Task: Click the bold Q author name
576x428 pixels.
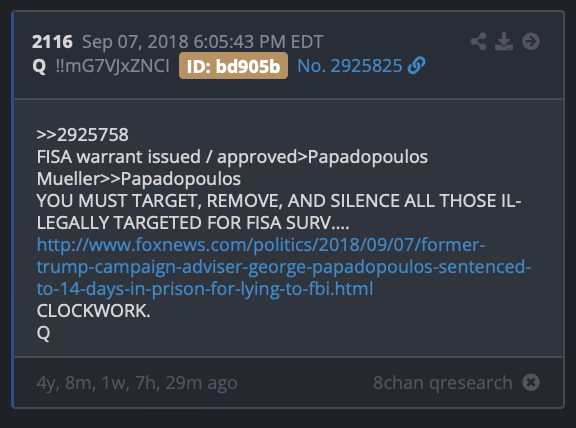Action: click(x=39, y=66)
